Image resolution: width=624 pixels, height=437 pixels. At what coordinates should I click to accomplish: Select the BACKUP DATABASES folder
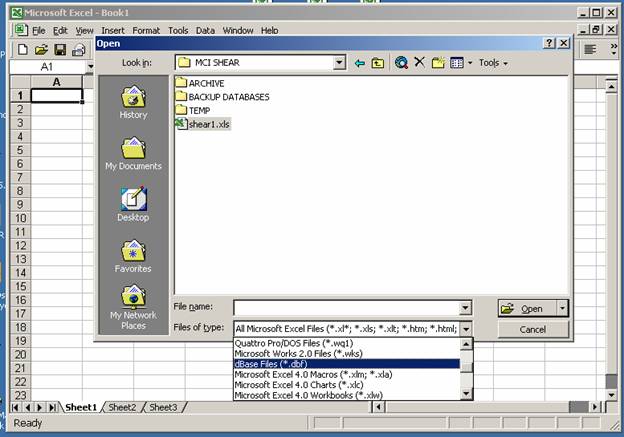(x=222, y=97)
